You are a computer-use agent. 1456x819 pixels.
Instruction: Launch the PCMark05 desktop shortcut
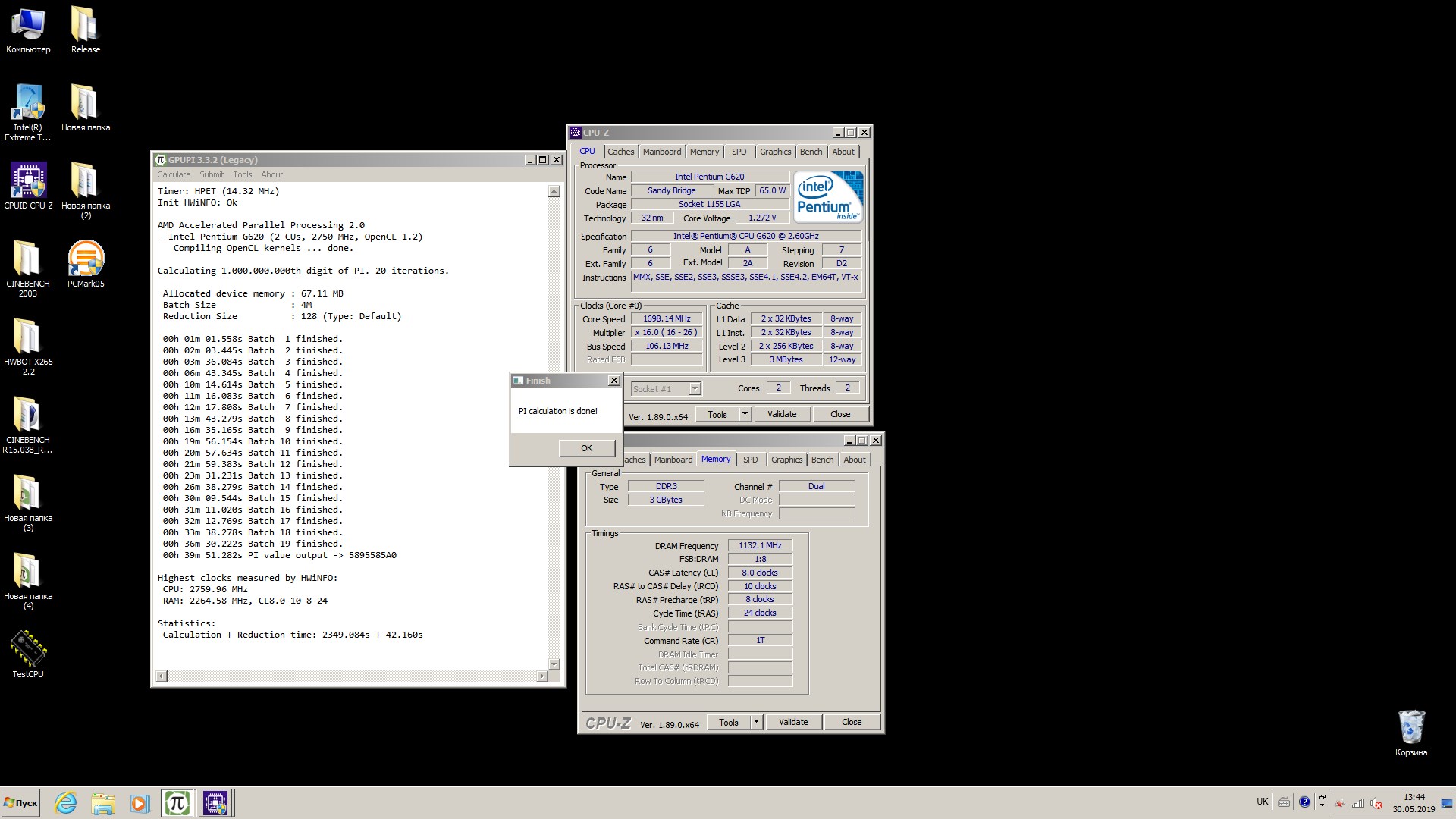[x=86, y=264]
